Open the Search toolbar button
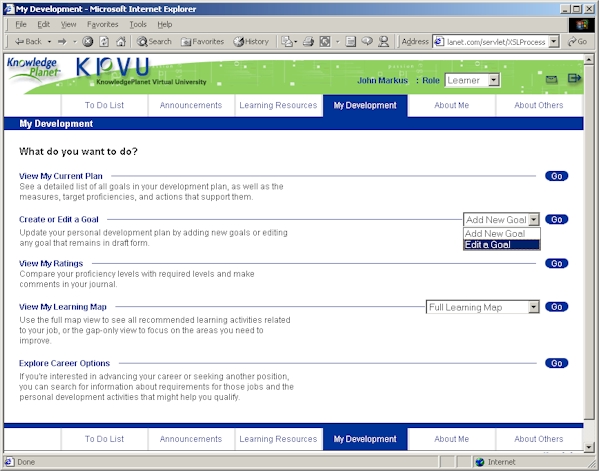Viewport: 600px width, 472px height. 154,41
